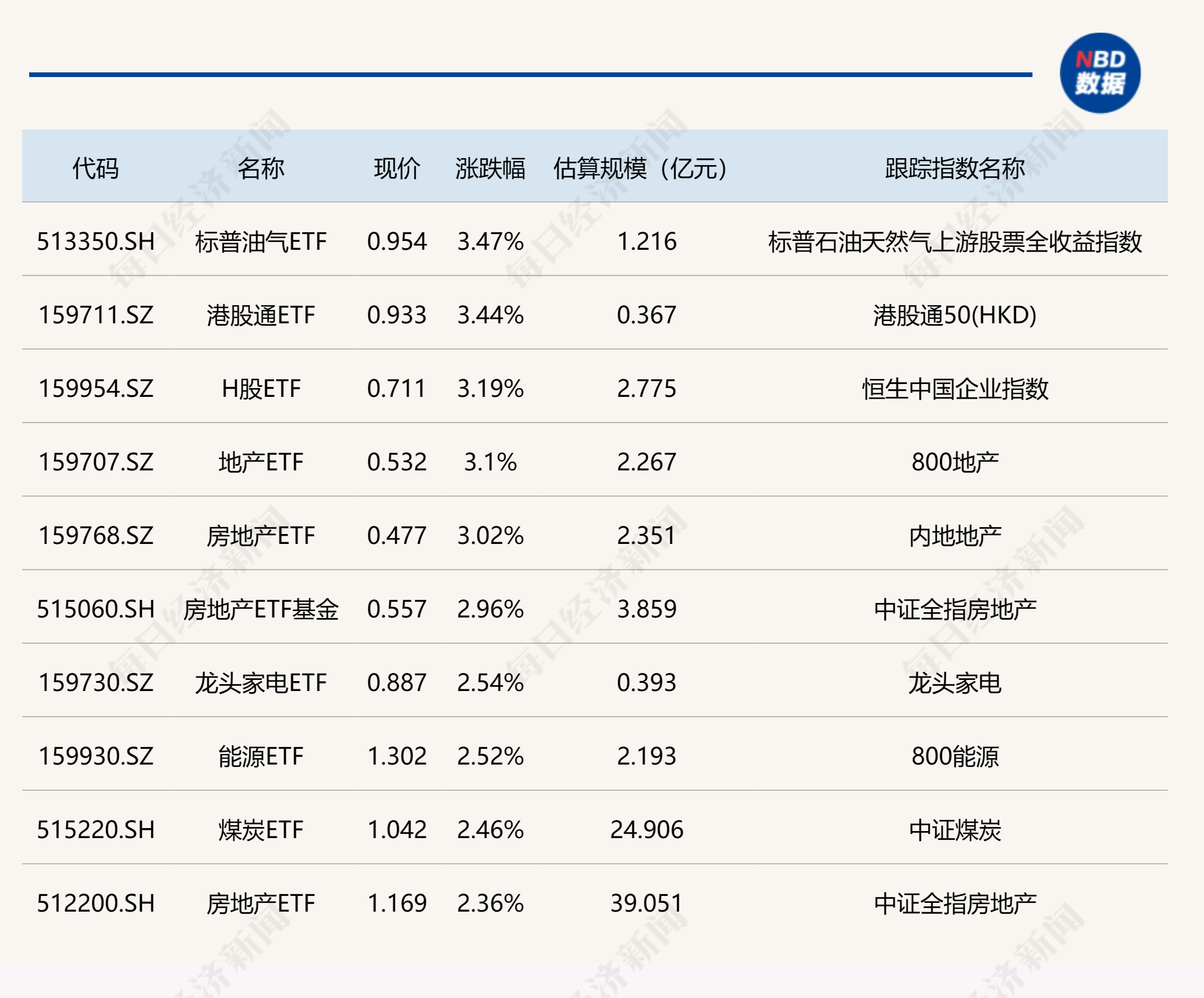
Task: Select code 159711.SZ
Action: point(96,315)
